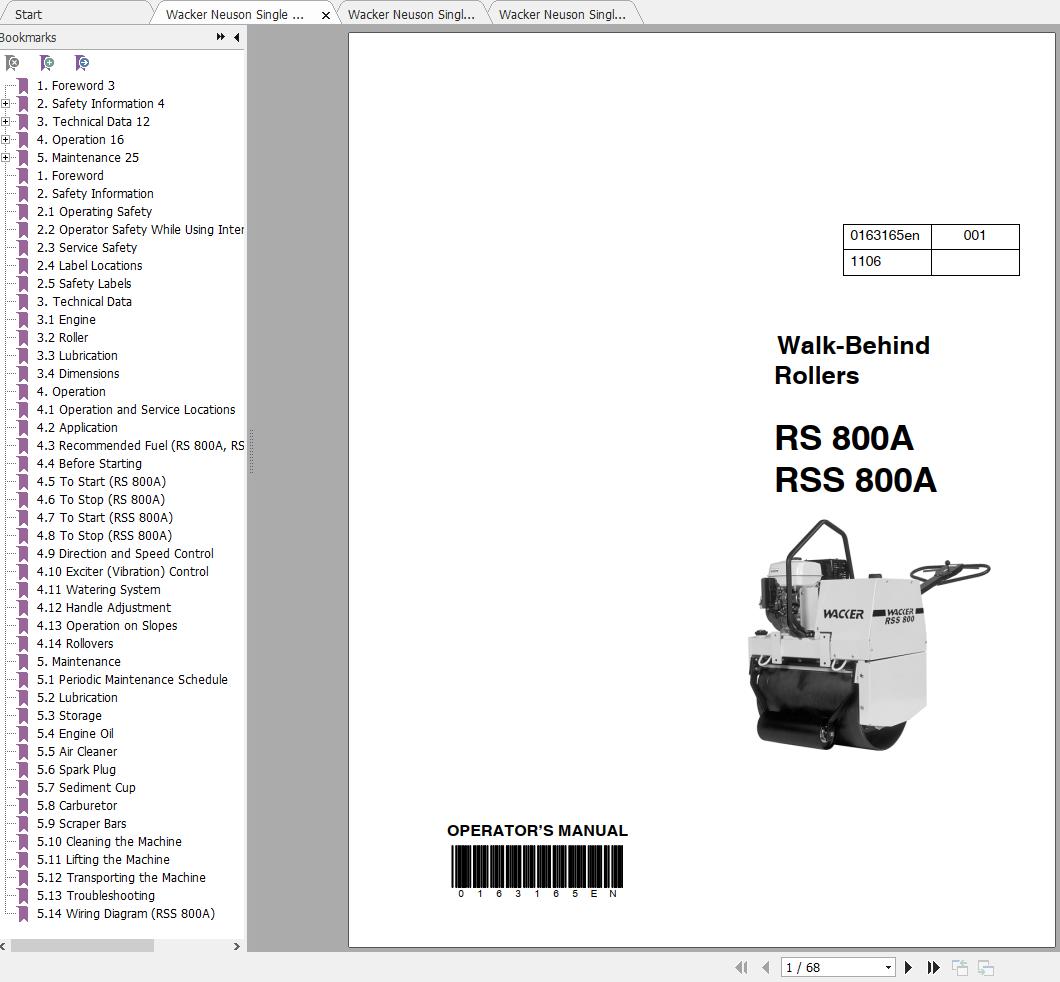Click the next view icon in status bar
The width and height of the screenshot is (1060, 982).
click(x=986, y=967)
